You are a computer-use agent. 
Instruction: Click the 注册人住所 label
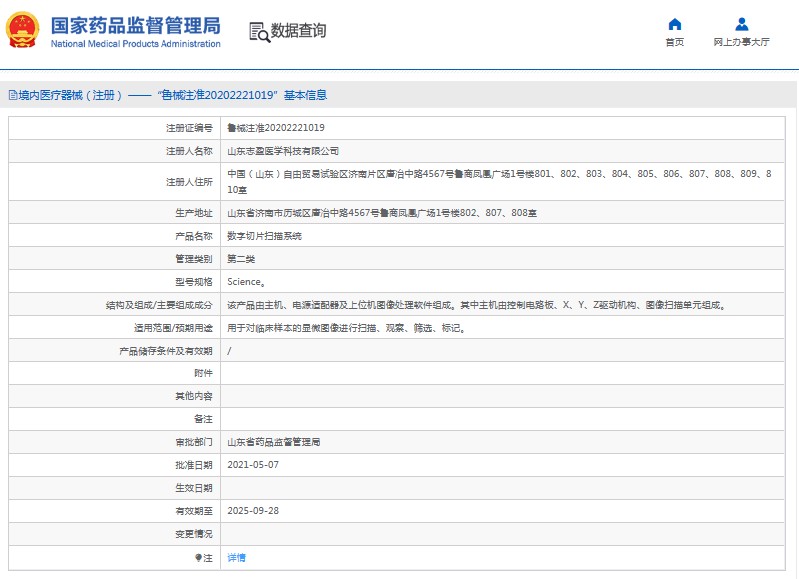[189, 182]
